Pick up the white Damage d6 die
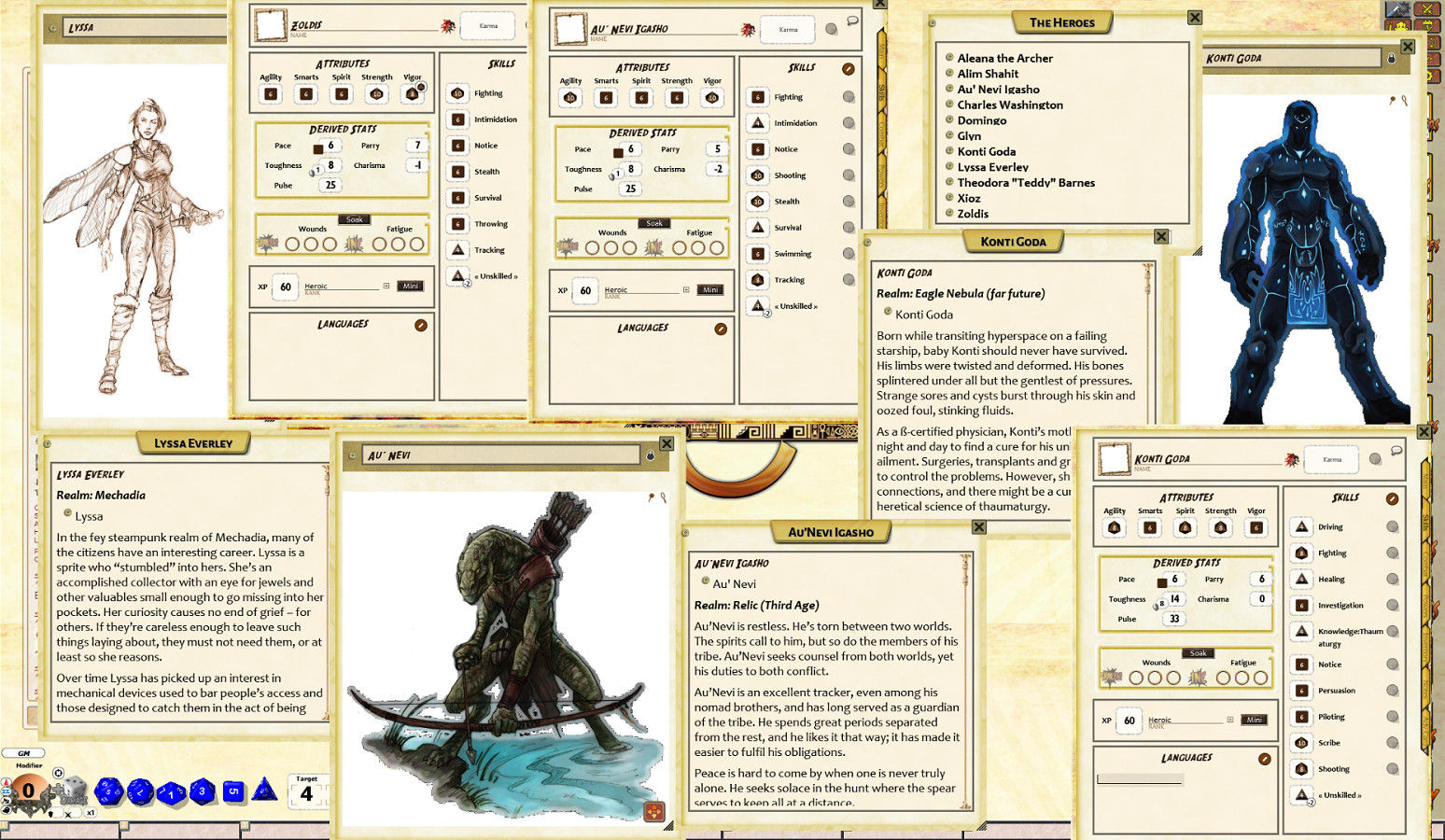Screen dimensions: 1445x840 point(75,787)
